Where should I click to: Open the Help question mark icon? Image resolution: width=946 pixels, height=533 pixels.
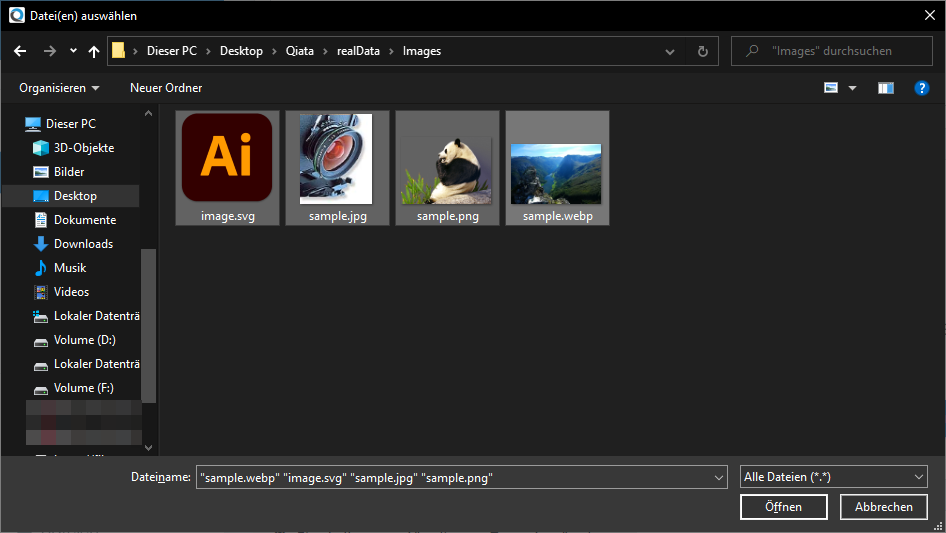(x=922, y=88)
